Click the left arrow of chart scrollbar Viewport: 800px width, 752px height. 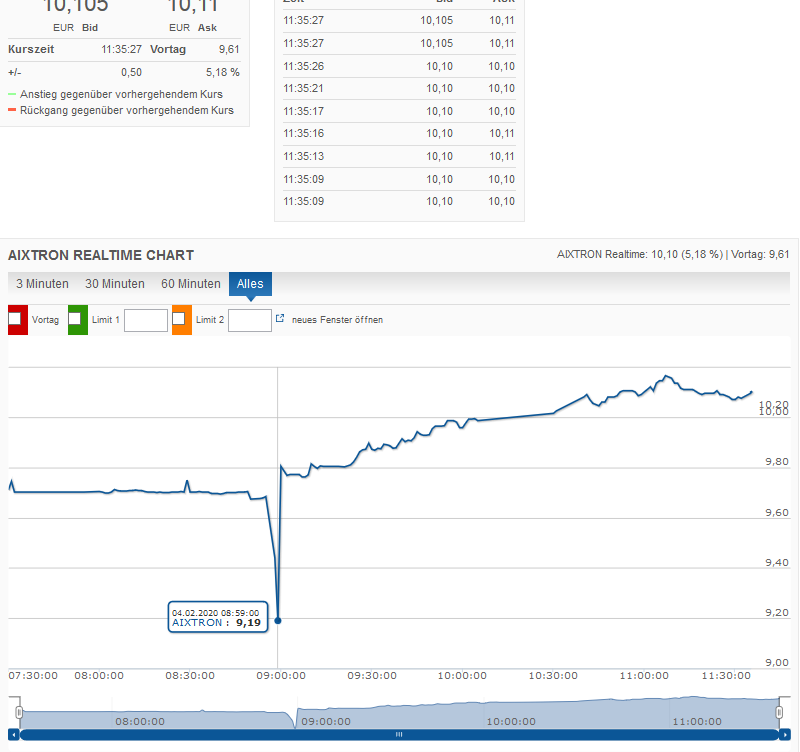tap(14, 735)
